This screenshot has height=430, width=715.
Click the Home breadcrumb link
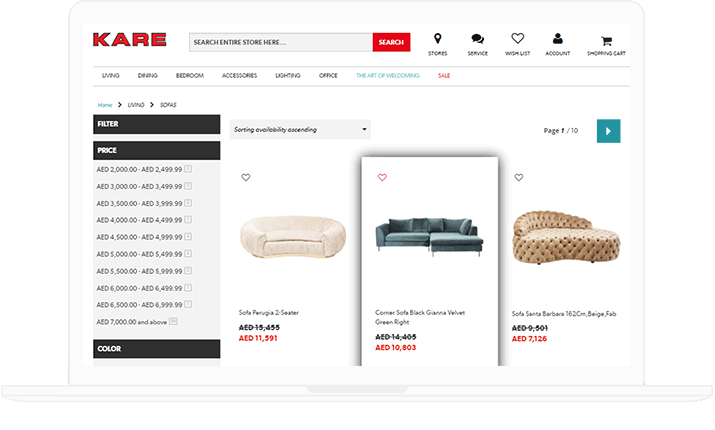point(105,105)
